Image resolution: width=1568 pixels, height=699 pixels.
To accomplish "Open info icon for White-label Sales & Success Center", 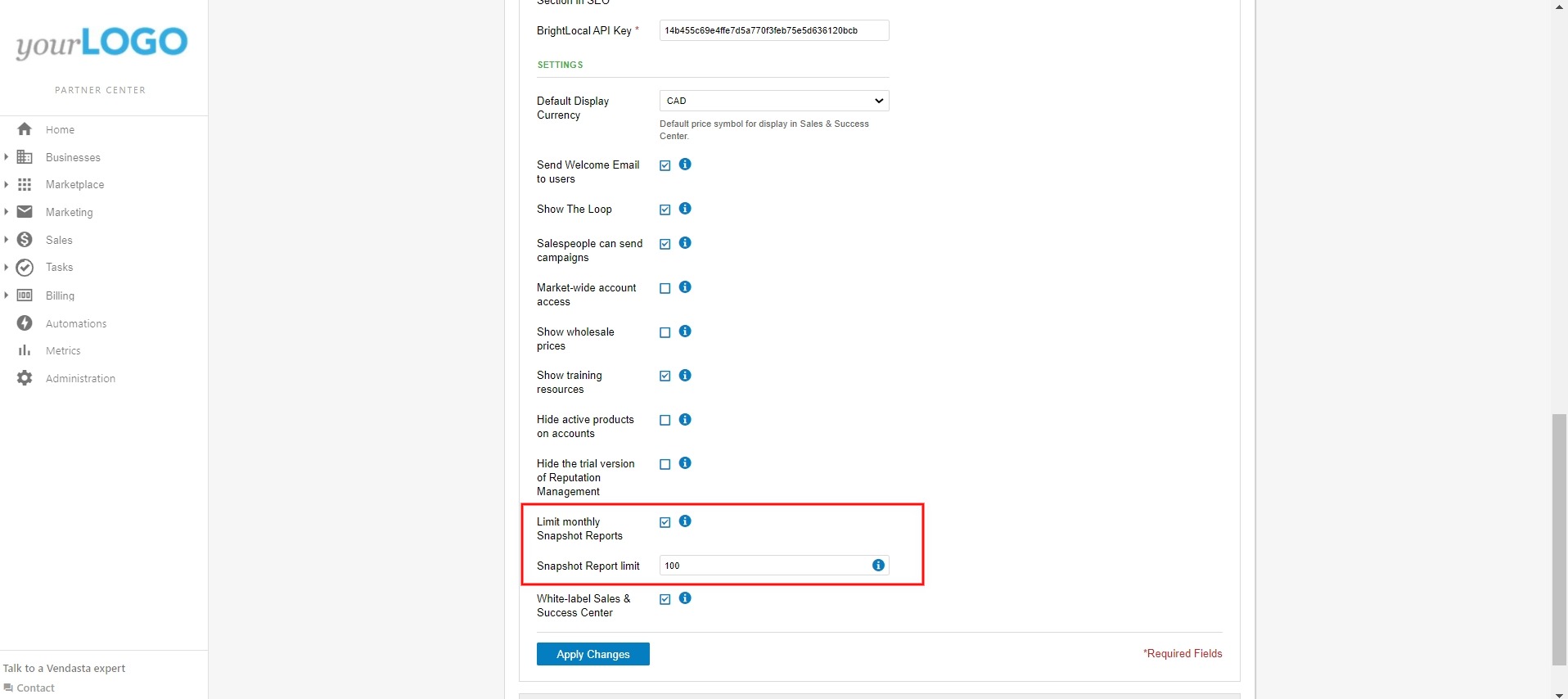I will 685,598.
